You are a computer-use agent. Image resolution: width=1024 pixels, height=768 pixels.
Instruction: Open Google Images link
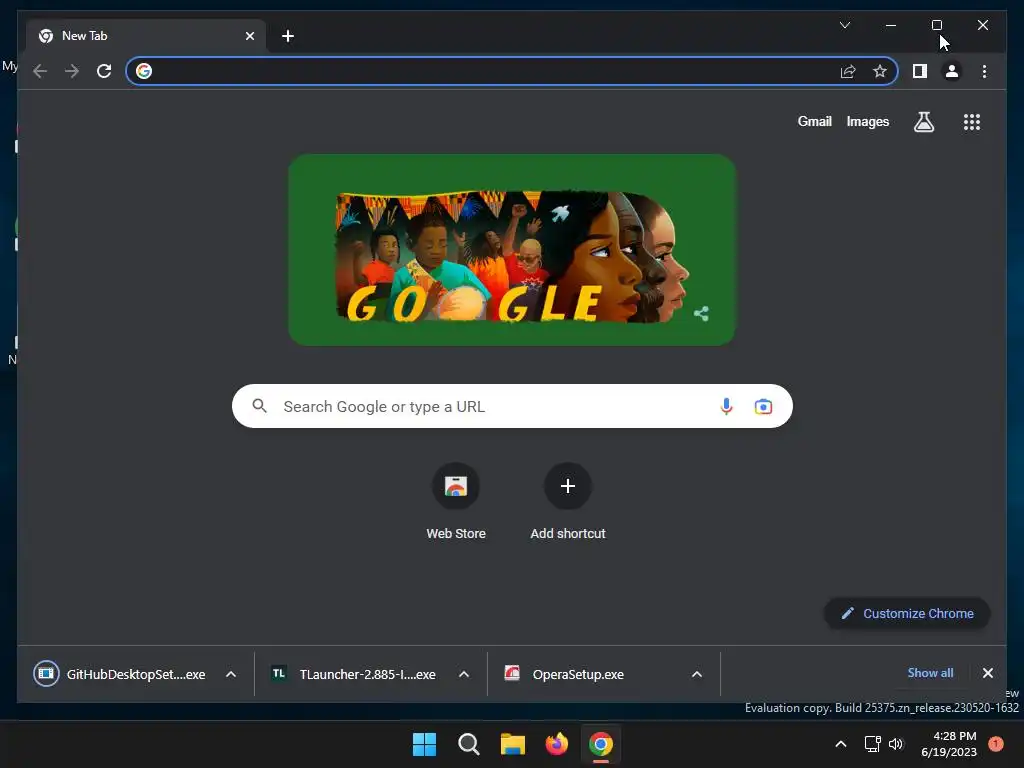[867, 121]
